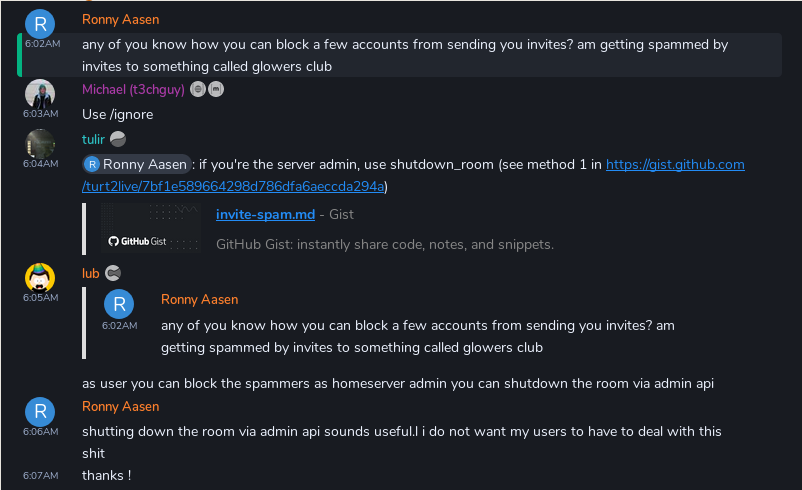Click the lub sender name
This screenshot has width=802, height=490.
click(90, 274)
